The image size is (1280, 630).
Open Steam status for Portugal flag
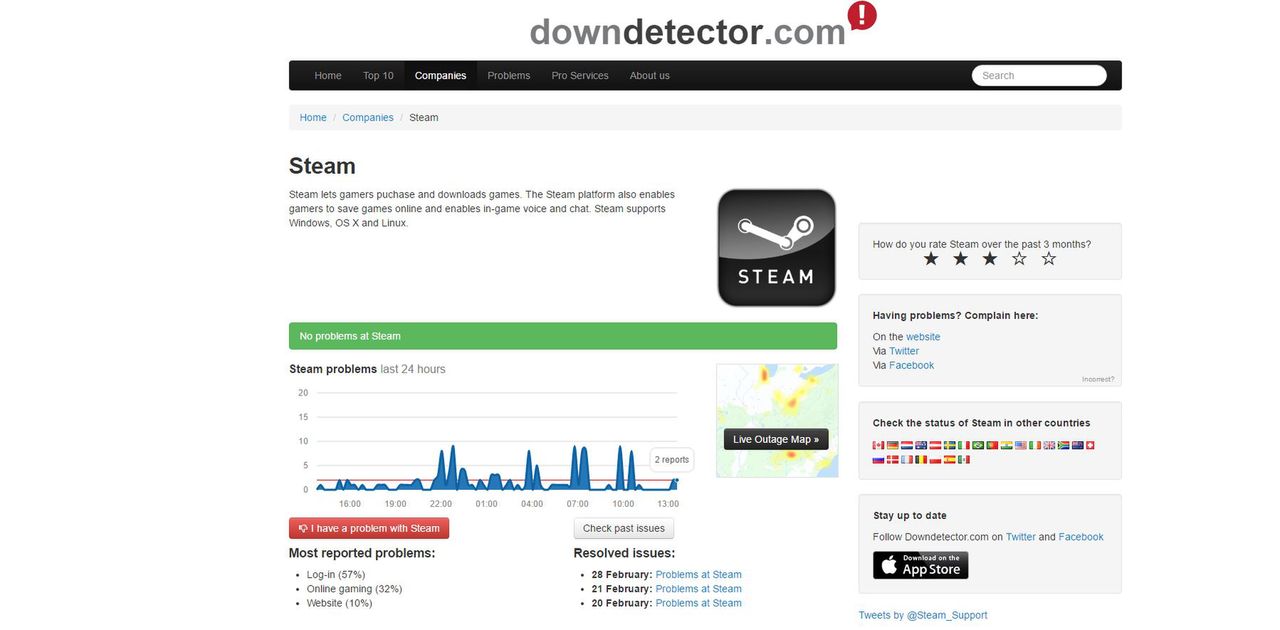992,445
